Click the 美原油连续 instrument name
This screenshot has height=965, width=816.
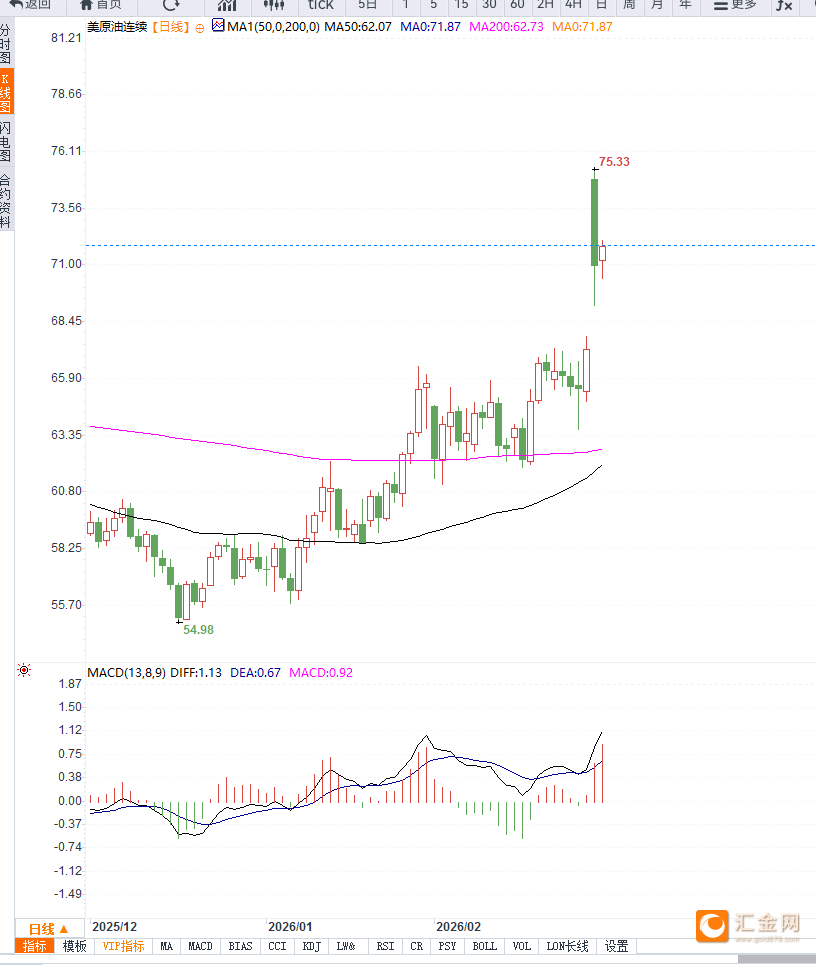117,27
